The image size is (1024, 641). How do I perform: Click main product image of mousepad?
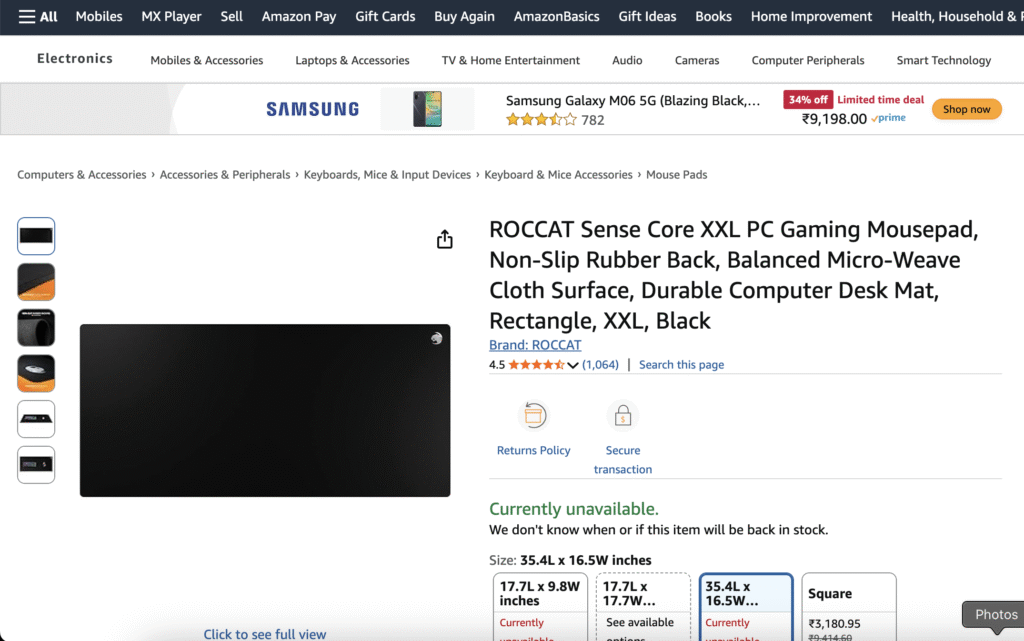265,411
